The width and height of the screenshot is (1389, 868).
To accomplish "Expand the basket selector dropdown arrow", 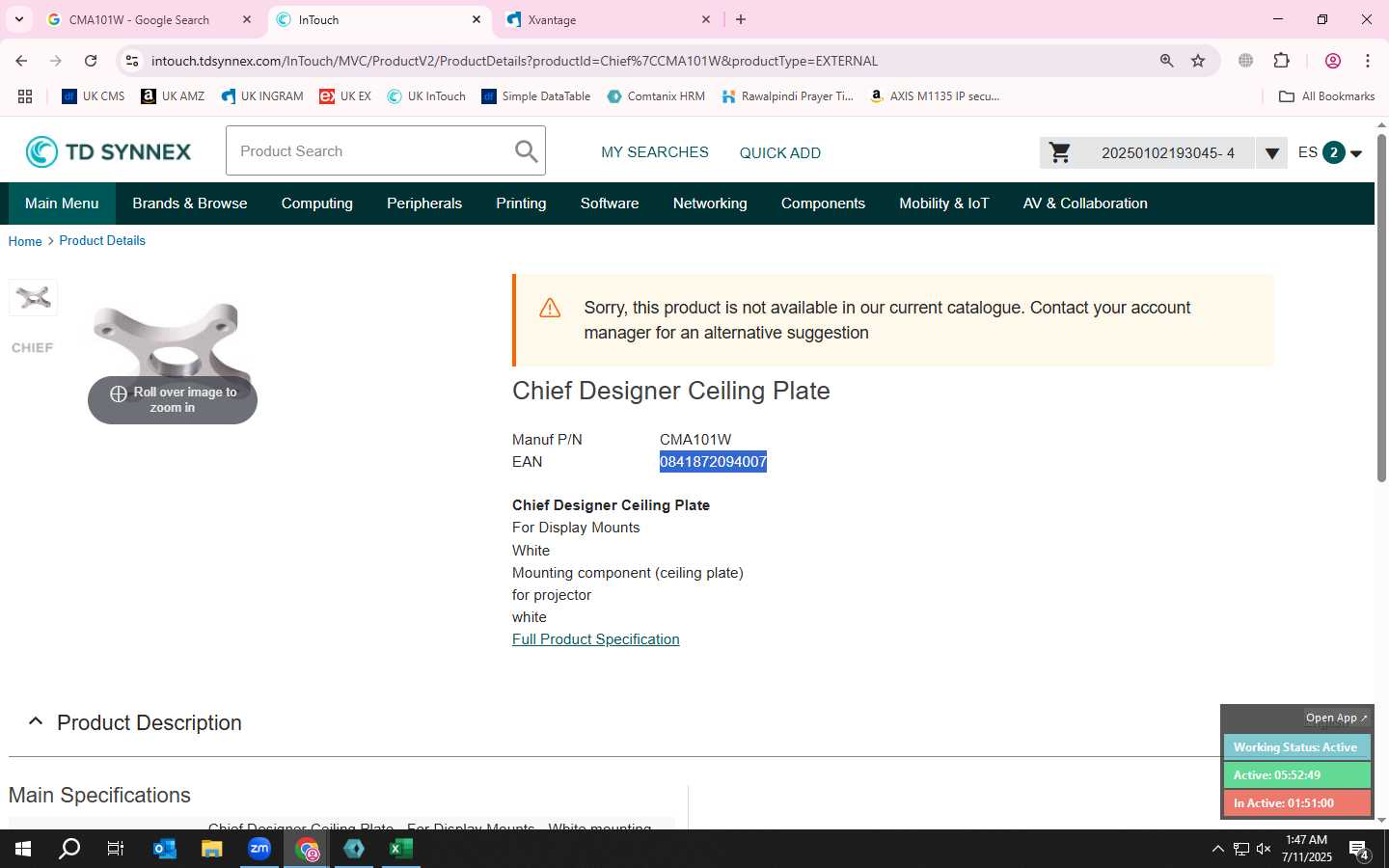I will (x=1271, y=153).
